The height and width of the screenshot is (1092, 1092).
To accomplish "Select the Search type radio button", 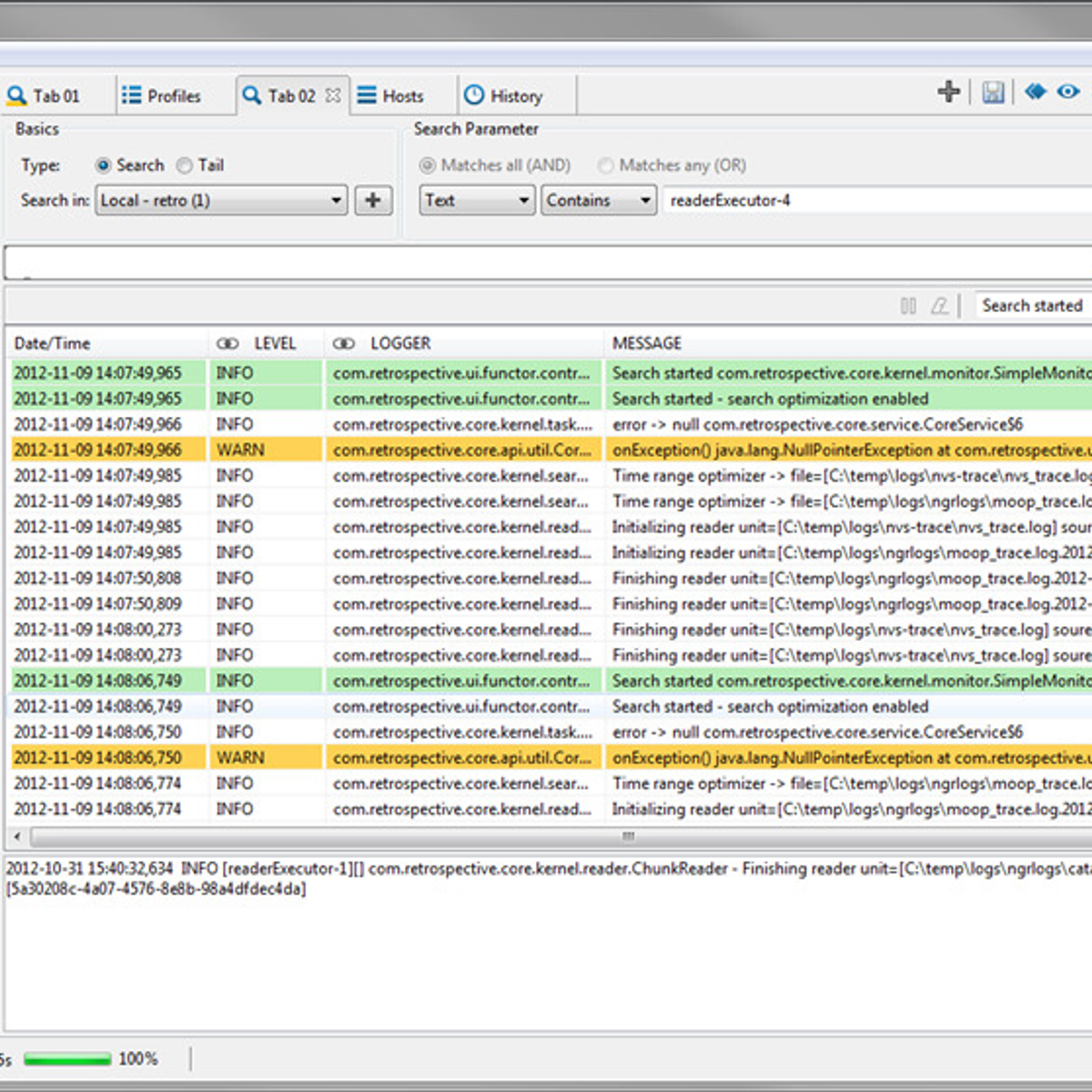I will (x=103, y=166).
